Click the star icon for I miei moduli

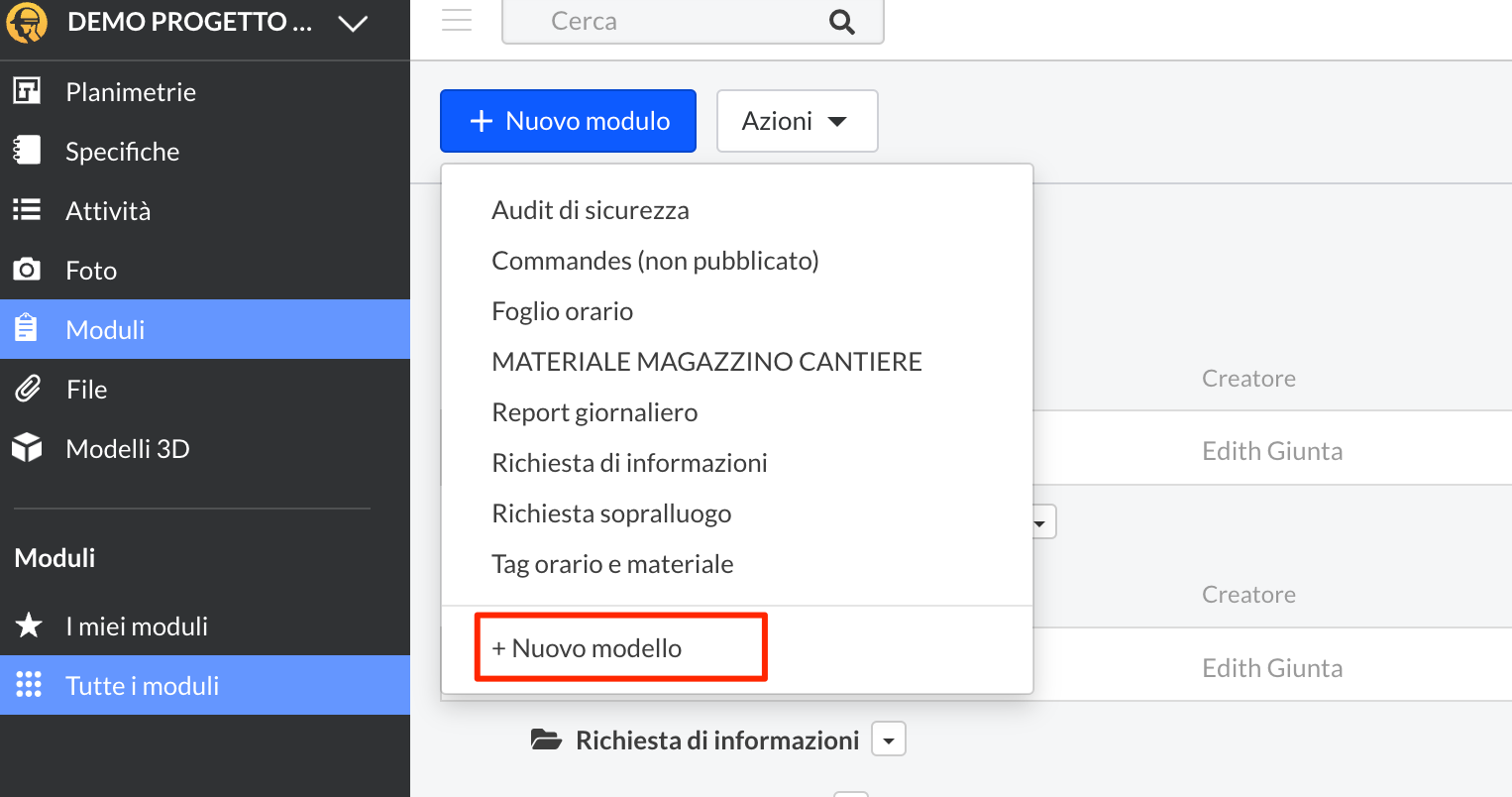(x=29, y=626)
